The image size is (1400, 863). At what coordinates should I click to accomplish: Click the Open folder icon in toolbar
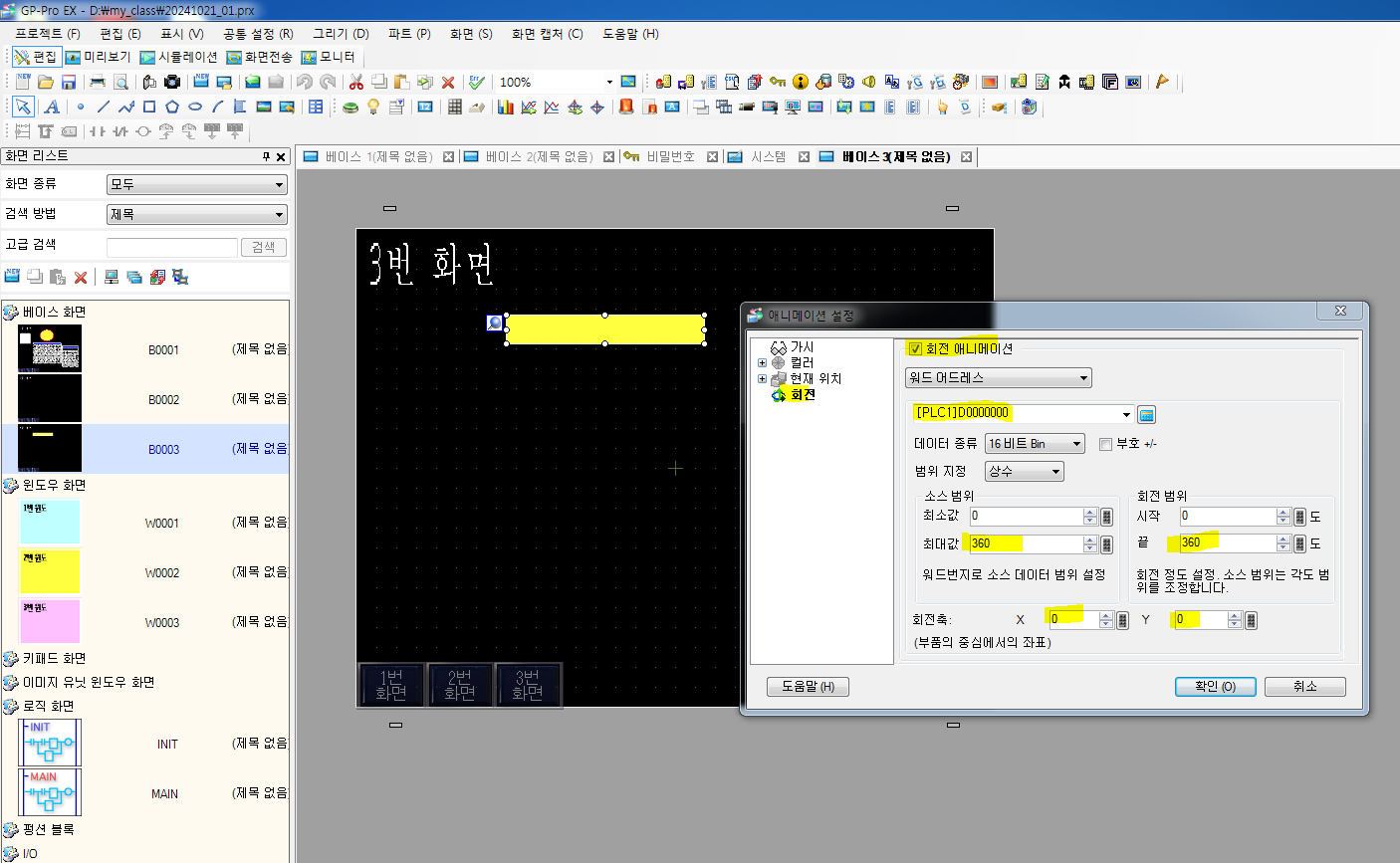pos(46,82)
